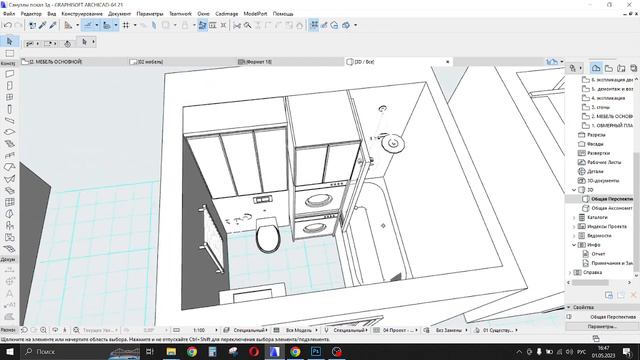The image size is (640, 360).
Task: Select the Door tool in the toolbox
Action: tap(9, 86)
